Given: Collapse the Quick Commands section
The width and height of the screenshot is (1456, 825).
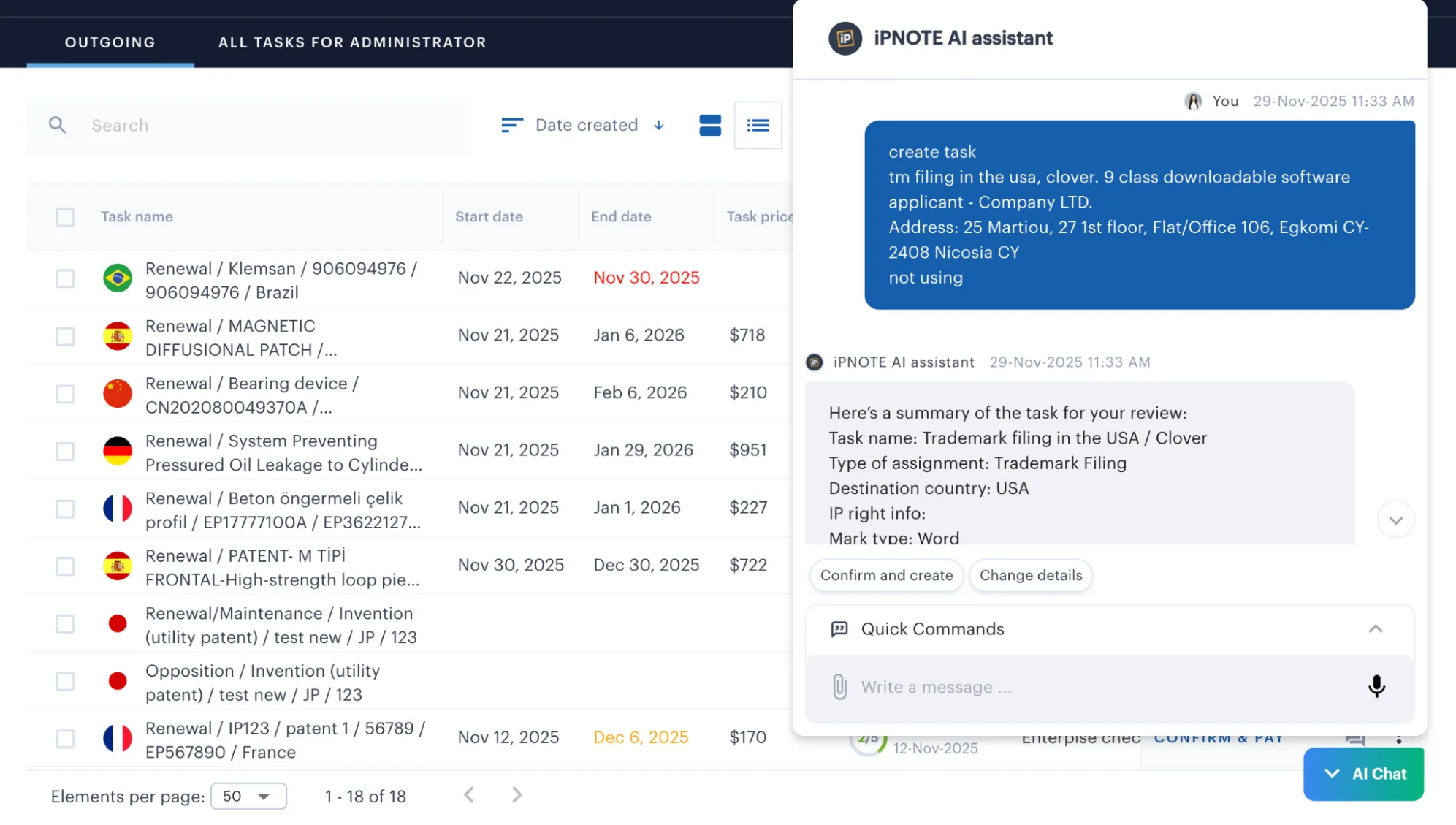Looking at the screenshot, I should coord(1375,629).
